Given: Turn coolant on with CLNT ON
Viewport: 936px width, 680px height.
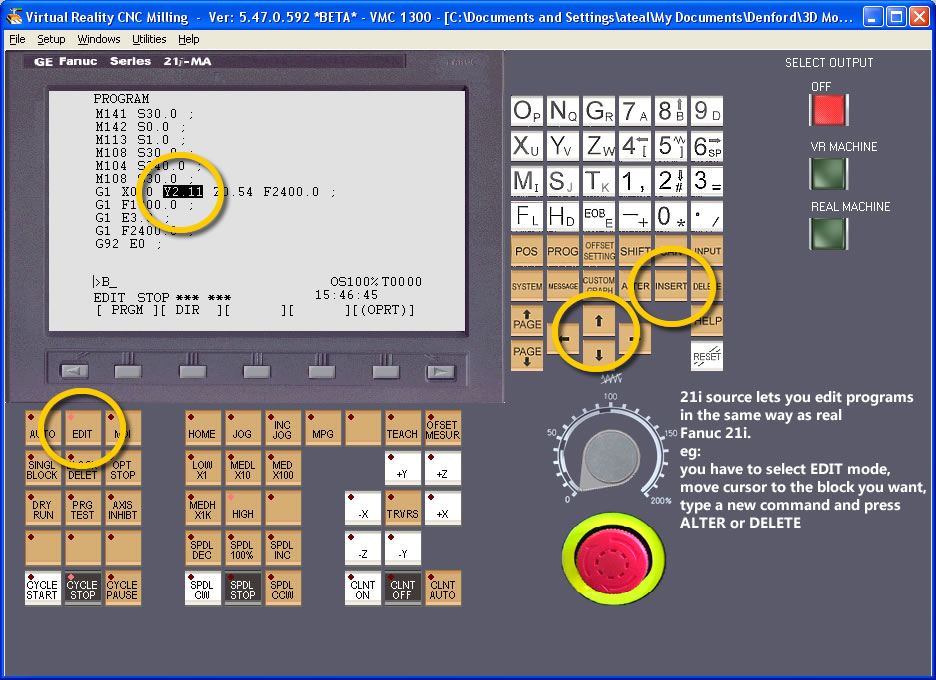Looking at the screenshot, I should 362,588.
